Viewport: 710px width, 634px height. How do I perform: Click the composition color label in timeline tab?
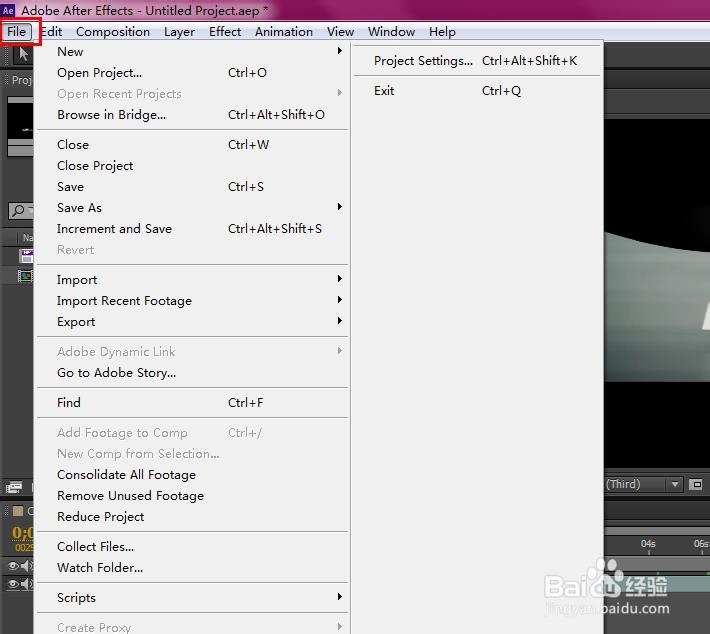tap(18, 511)
